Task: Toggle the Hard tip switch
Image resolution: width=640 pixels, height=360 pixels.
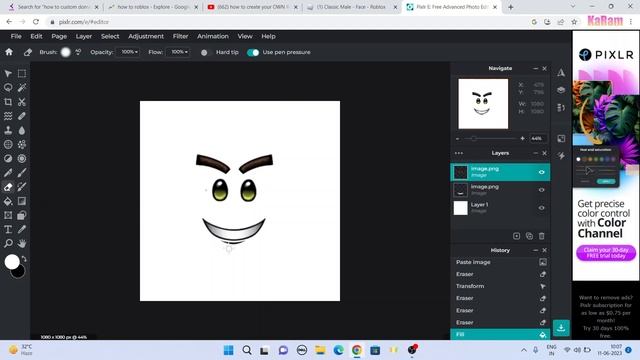Action: (x=204, y=52)
